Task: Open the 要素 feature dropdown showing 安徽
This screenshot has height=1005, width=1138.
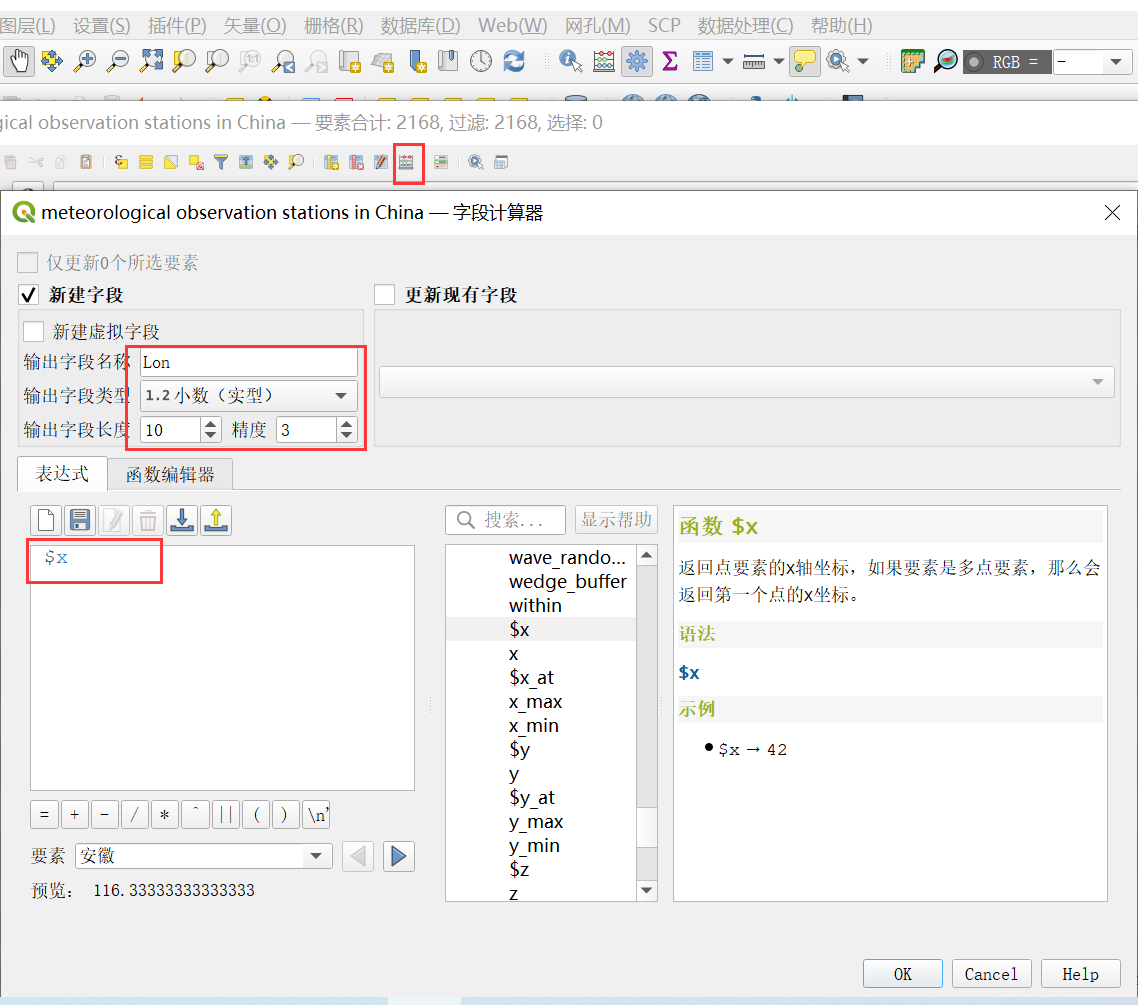Action: [x=203, y=856]
